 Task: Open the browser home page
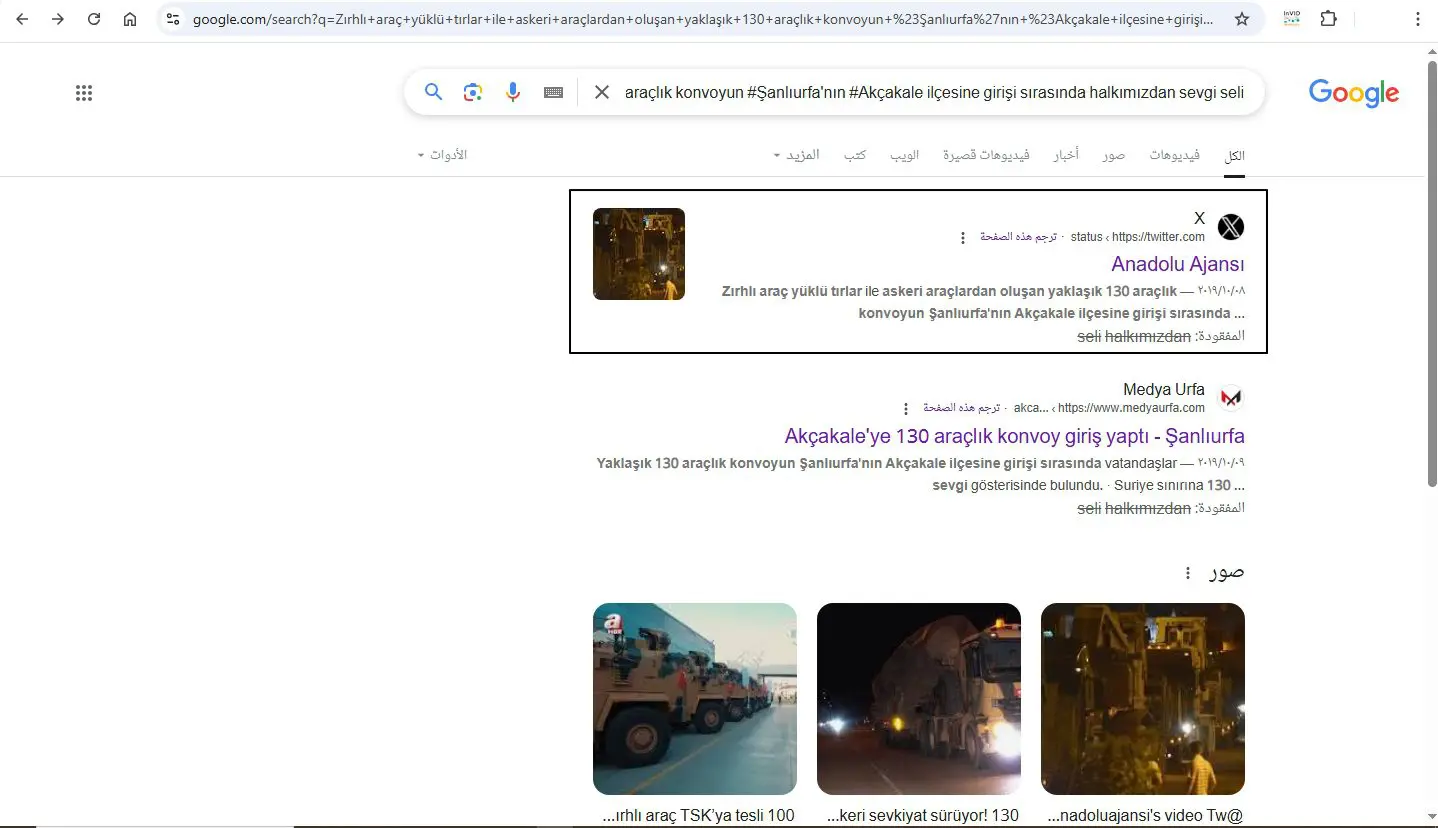(x=130, y=19)
